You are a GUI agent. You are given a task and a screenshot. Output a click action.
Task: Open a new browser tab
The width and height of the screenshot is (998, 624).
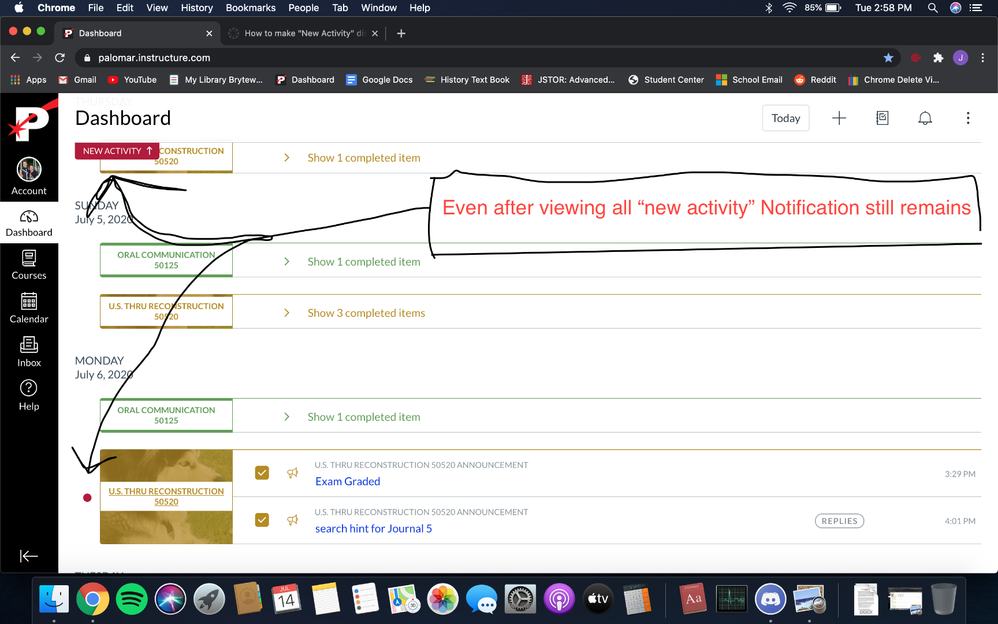(x=401, y=33)
